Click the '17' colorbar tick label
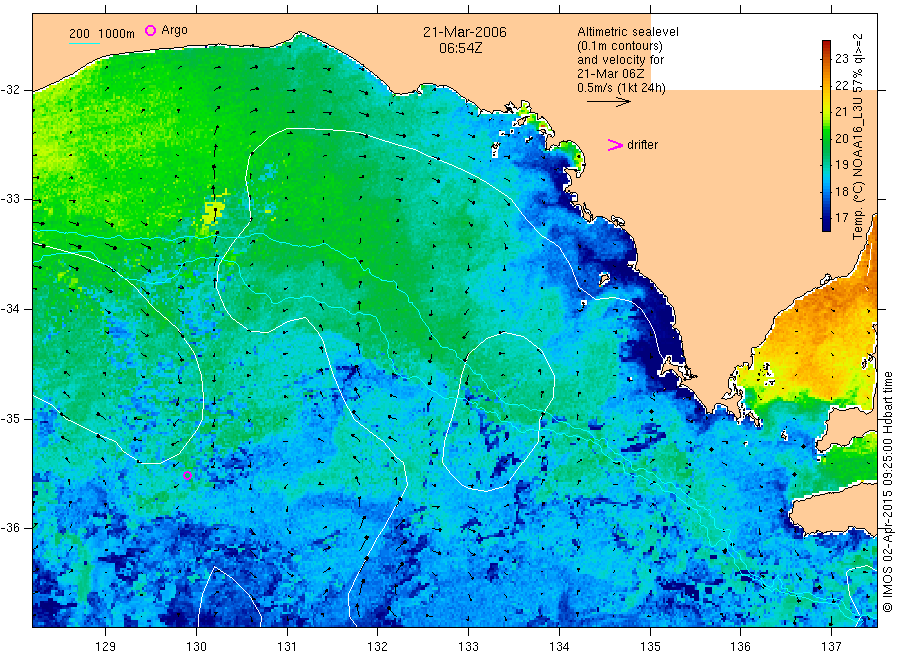Screen dimensions: 900x660 coord(841,218)
